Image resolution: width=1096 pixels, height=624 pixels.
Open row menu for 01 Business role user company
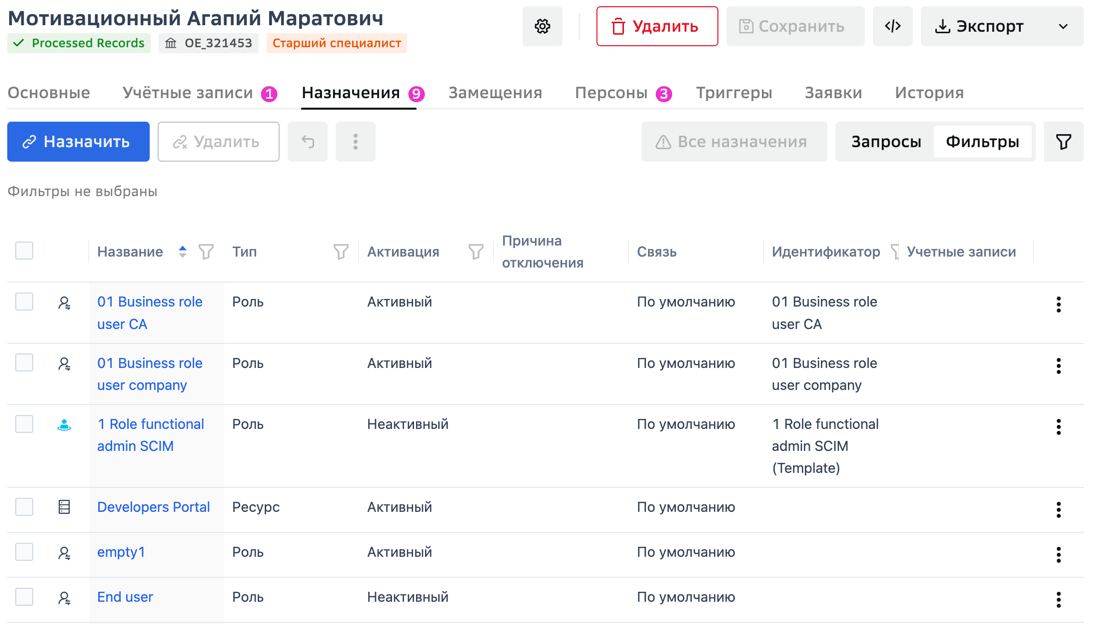tap(1058, 366)
